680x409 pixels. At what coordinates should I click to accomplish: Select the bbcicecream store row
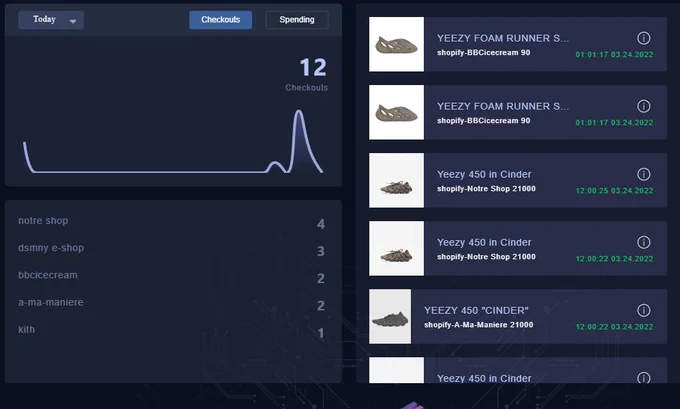(172, 276)
